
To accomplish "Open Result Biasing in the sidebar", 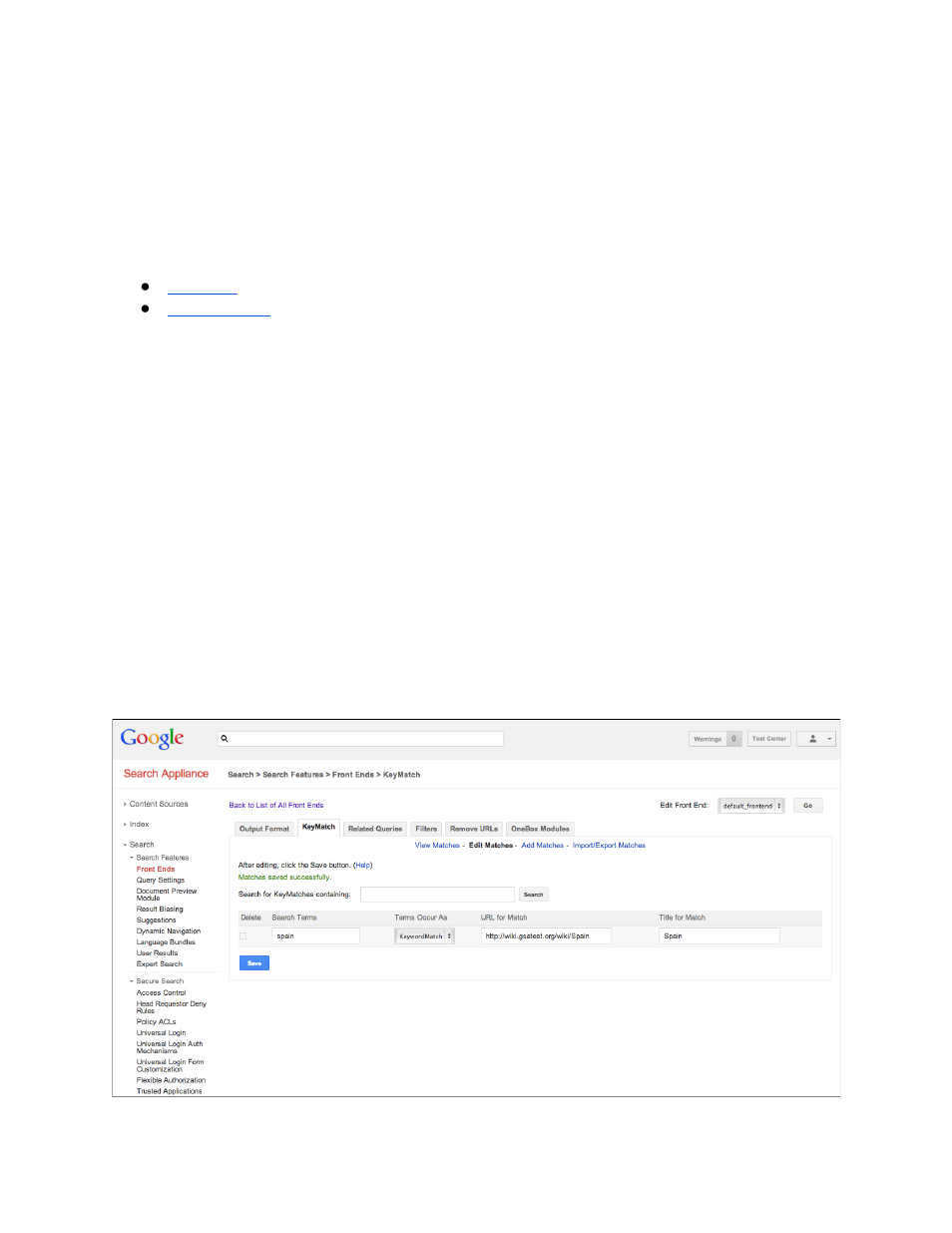I will 160,910.
